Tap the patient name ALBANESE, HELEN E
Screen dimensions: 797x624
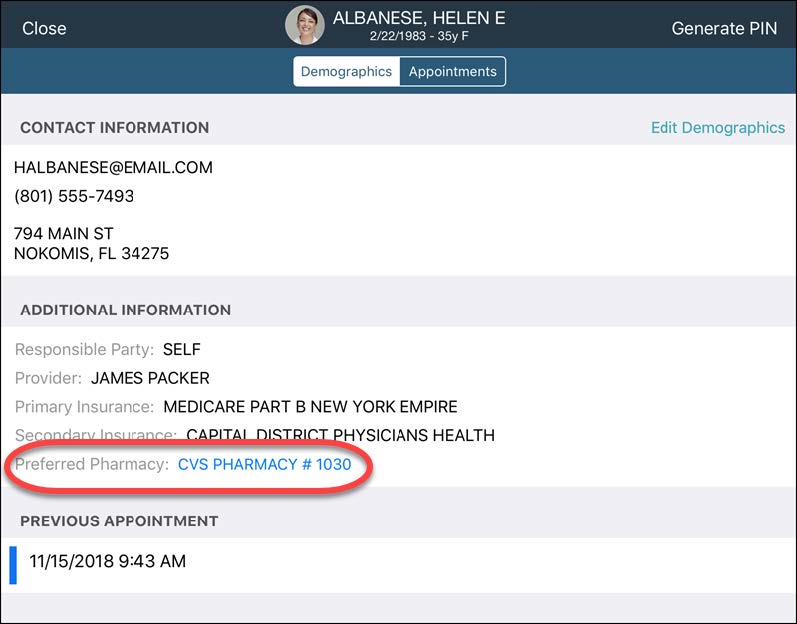coord(419,18)
